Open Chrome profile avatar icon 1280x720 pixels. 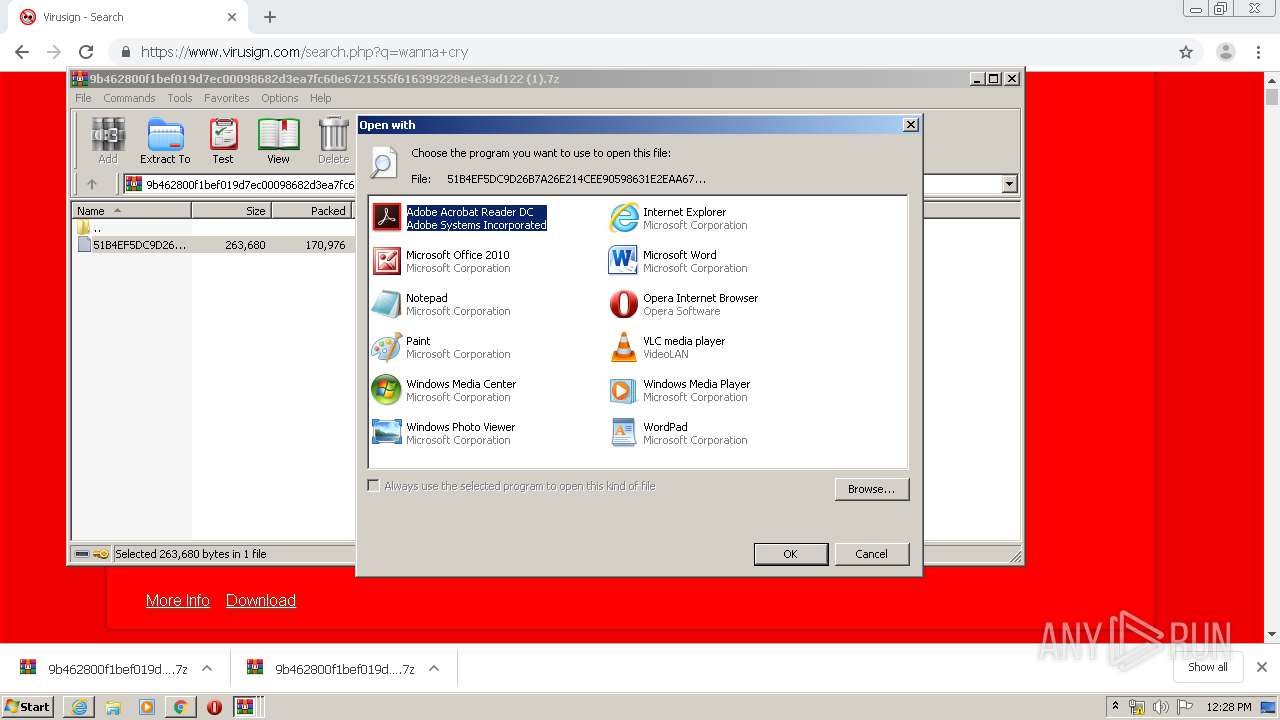tap(1226, 52)
